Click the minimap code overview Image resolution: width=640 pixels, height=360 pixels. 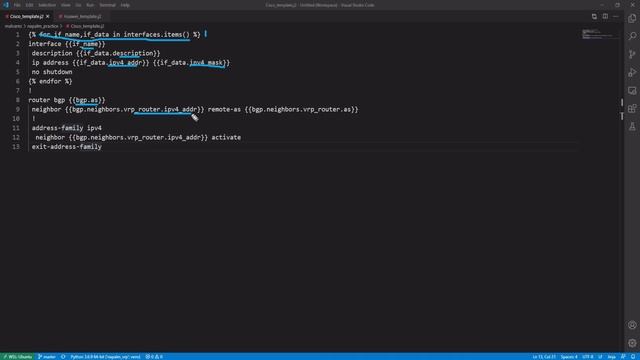599,34
